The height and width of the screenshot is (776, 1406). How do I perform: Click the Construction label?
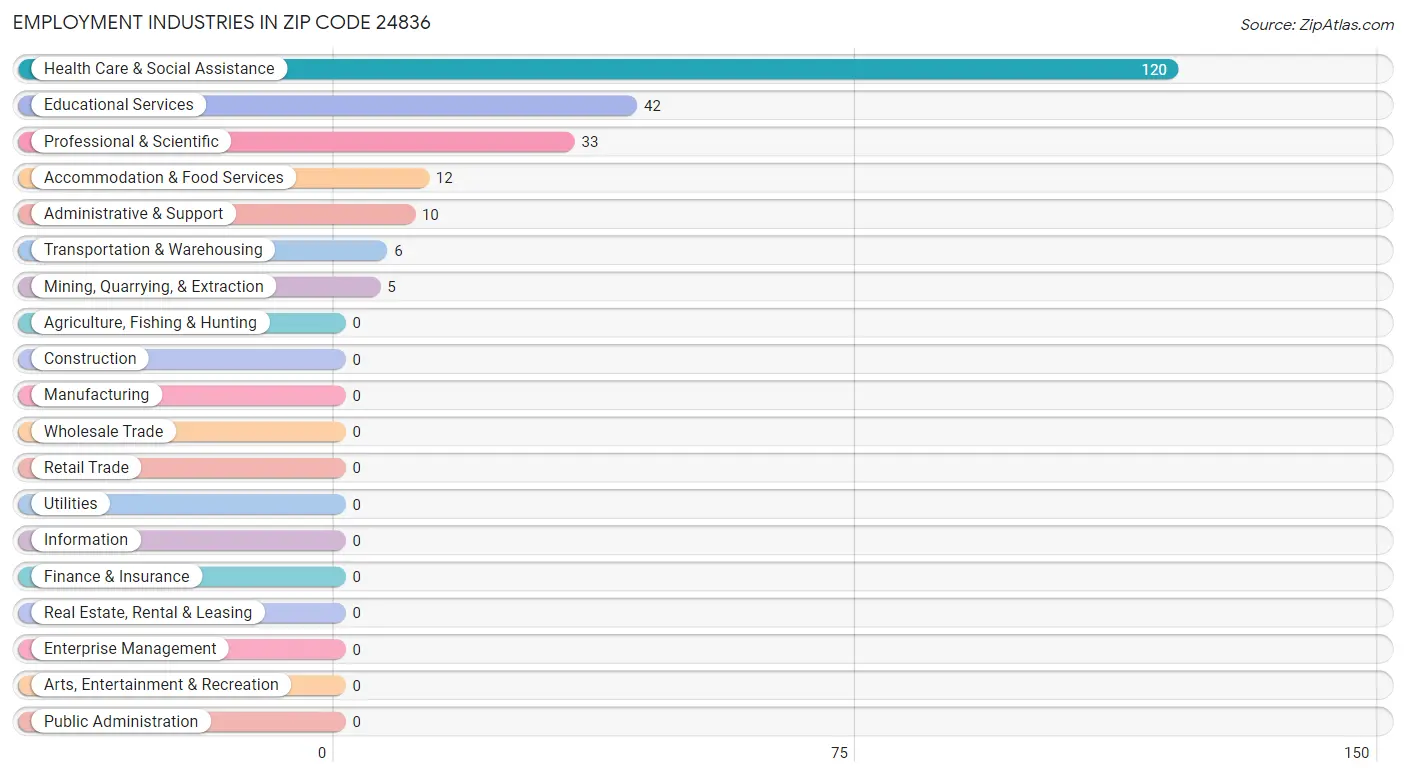click(90, 359)
